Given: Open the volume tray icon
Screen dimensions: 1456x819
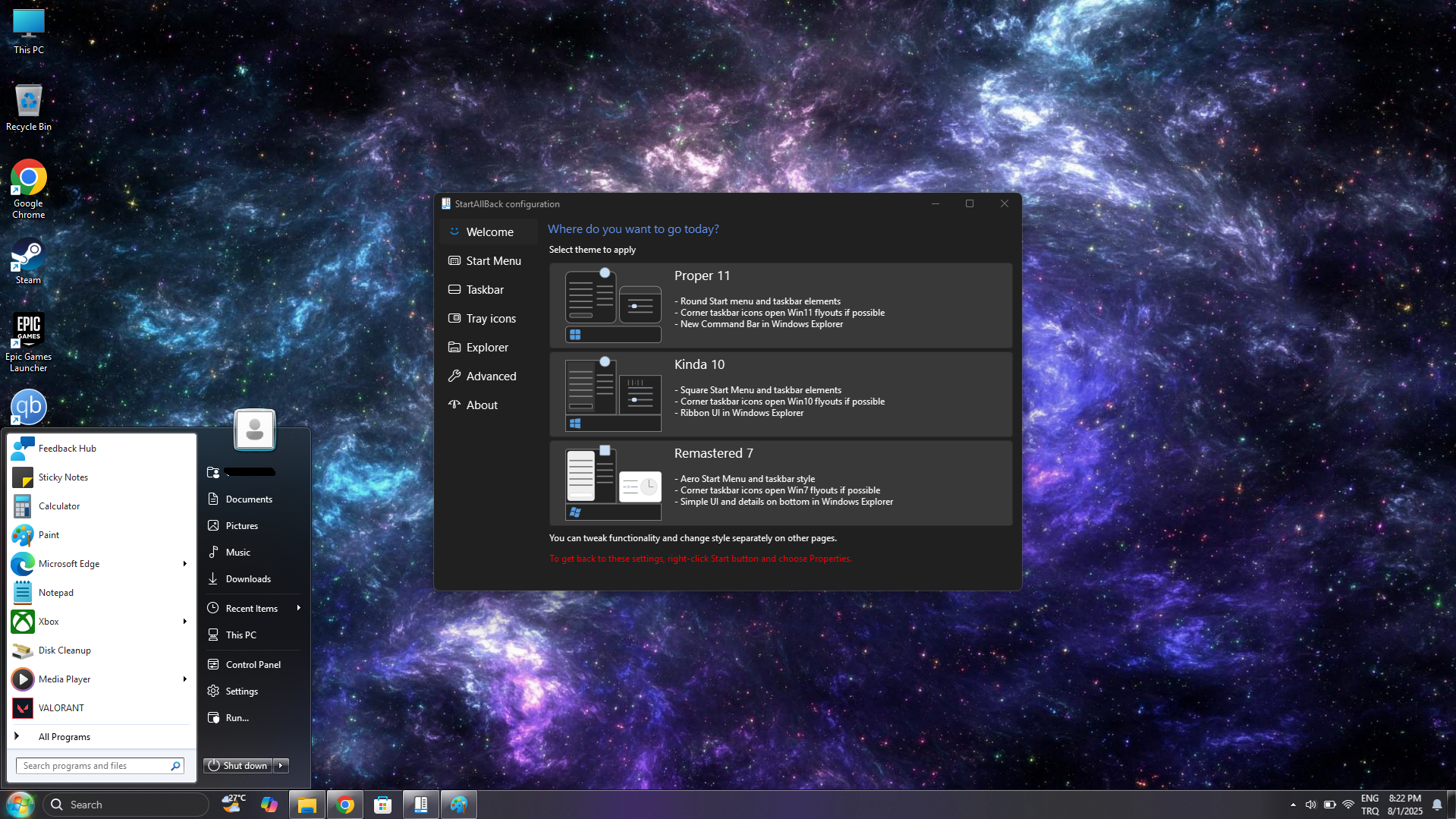Looking at the screenshot, I should click(1310, 805).
